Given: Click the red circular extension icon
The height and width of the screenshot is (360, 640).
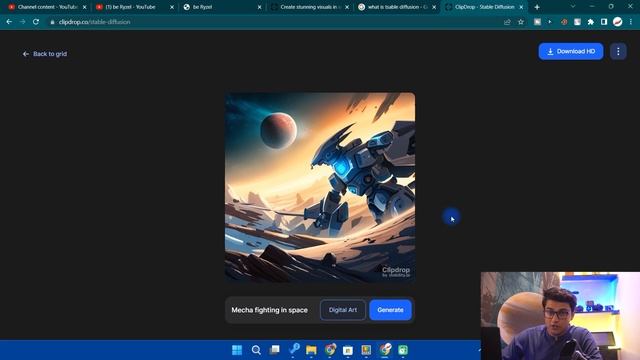Looking at the screenshot, I should (x=564, y=22).
